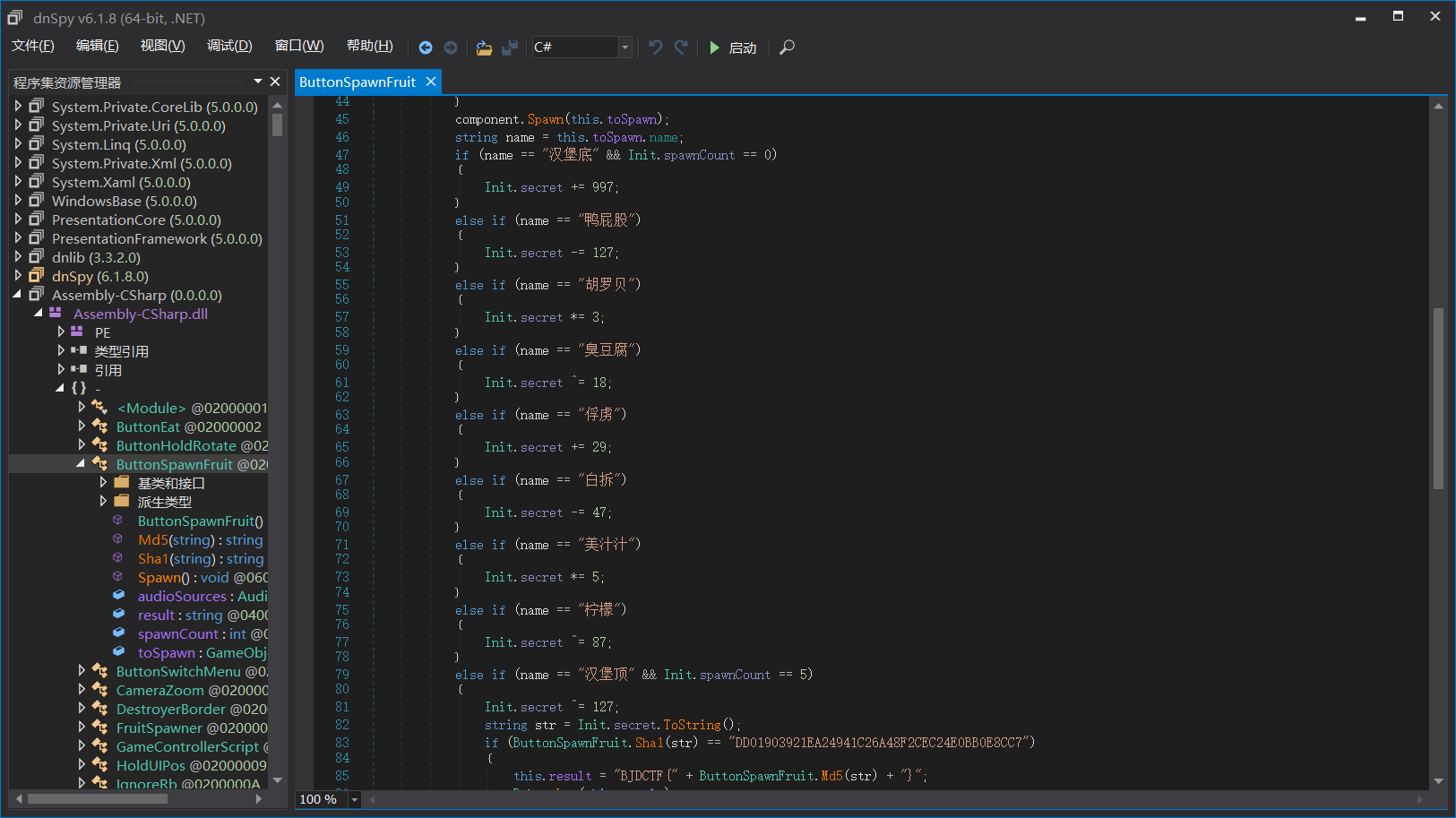Click the code editor vertical scrollbar thumb
Image resolution: width=1456 pixels, height=818 pixels.
[x=1438, y=399]
